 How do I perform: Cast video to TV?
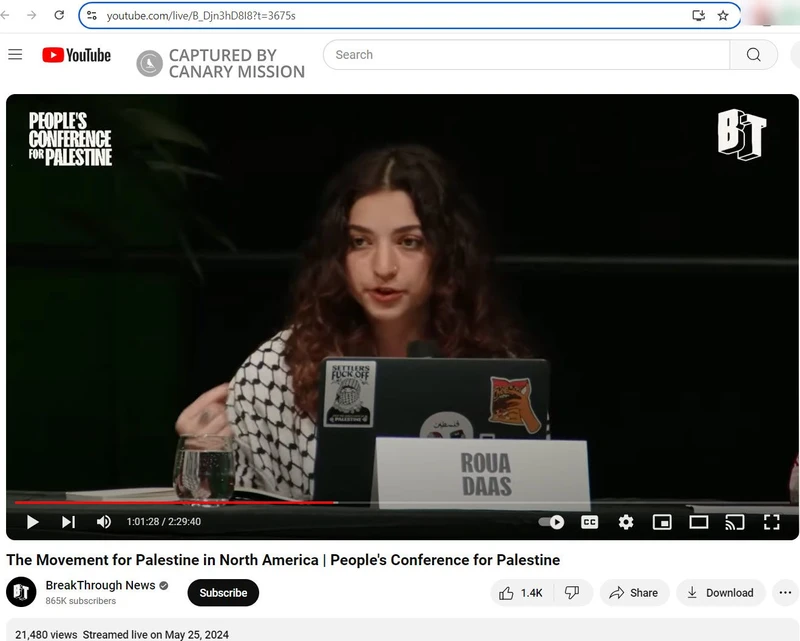pos(735,522)
